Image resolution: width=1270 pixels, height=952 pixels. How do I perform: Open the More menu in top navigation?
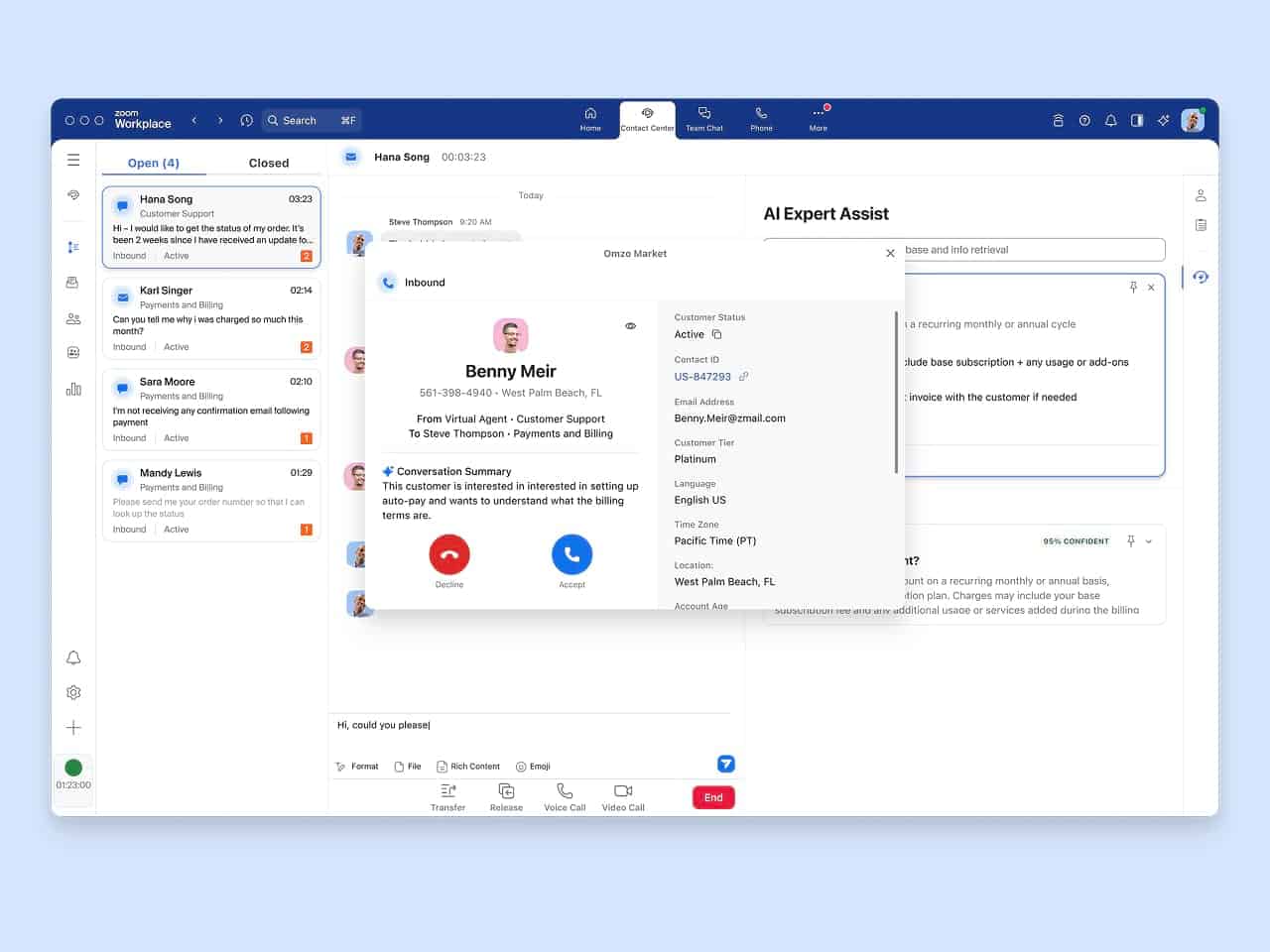click(x=818, y=119)
